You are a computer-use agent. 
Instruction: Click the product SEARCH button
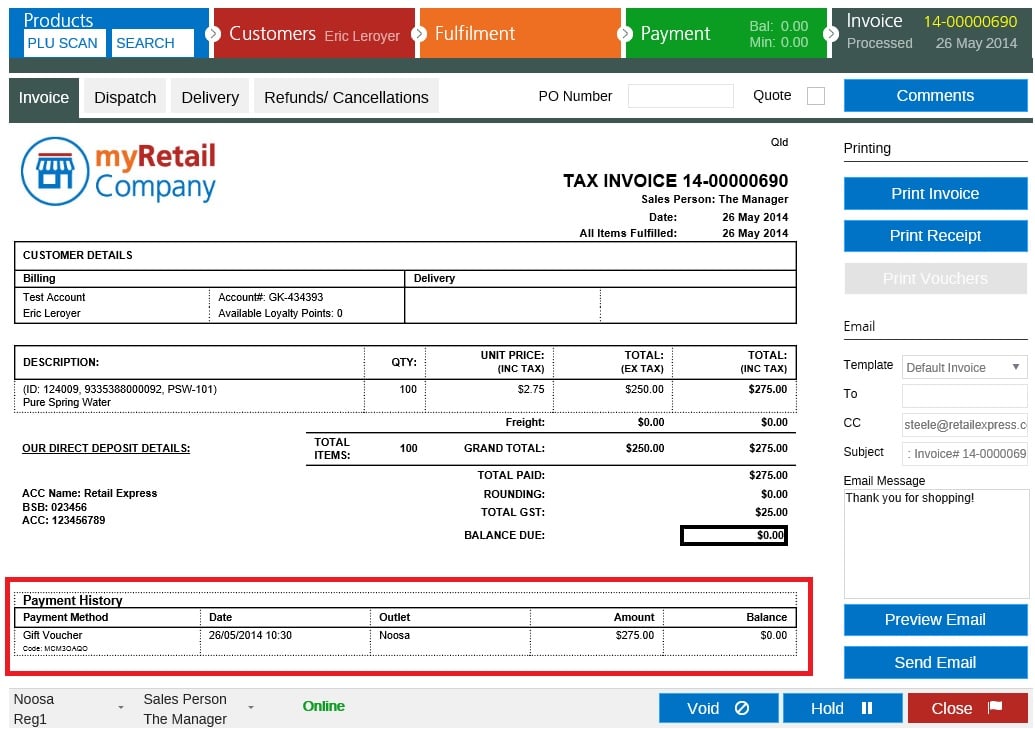(152, 43)
